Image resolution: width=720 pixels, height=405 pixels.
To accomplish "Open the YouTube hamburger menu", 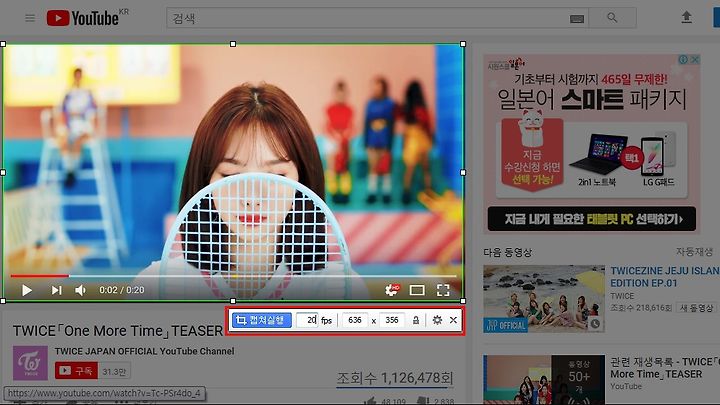I will click(x=30, y=18).
